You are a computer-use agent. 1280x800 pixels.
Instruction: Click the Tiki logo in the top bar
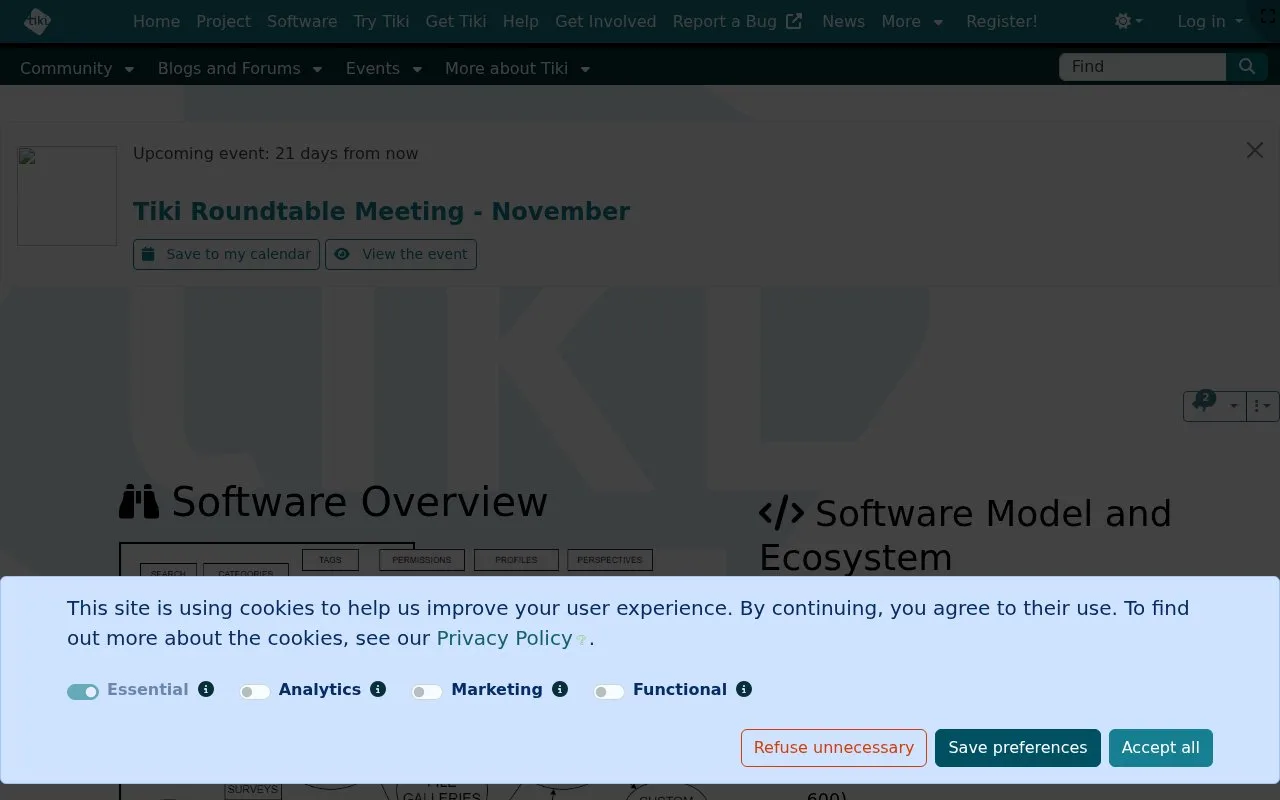tap(37, 21)
